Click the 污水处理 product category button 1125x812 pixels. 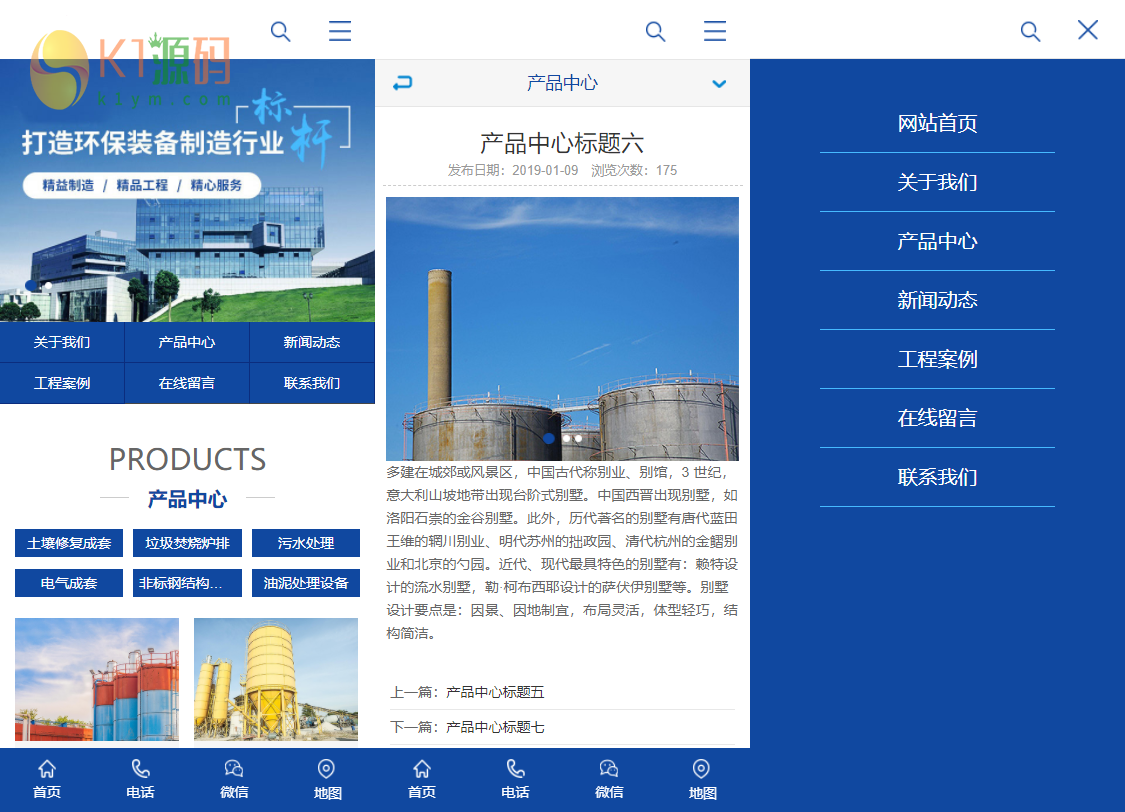point(306,543)
